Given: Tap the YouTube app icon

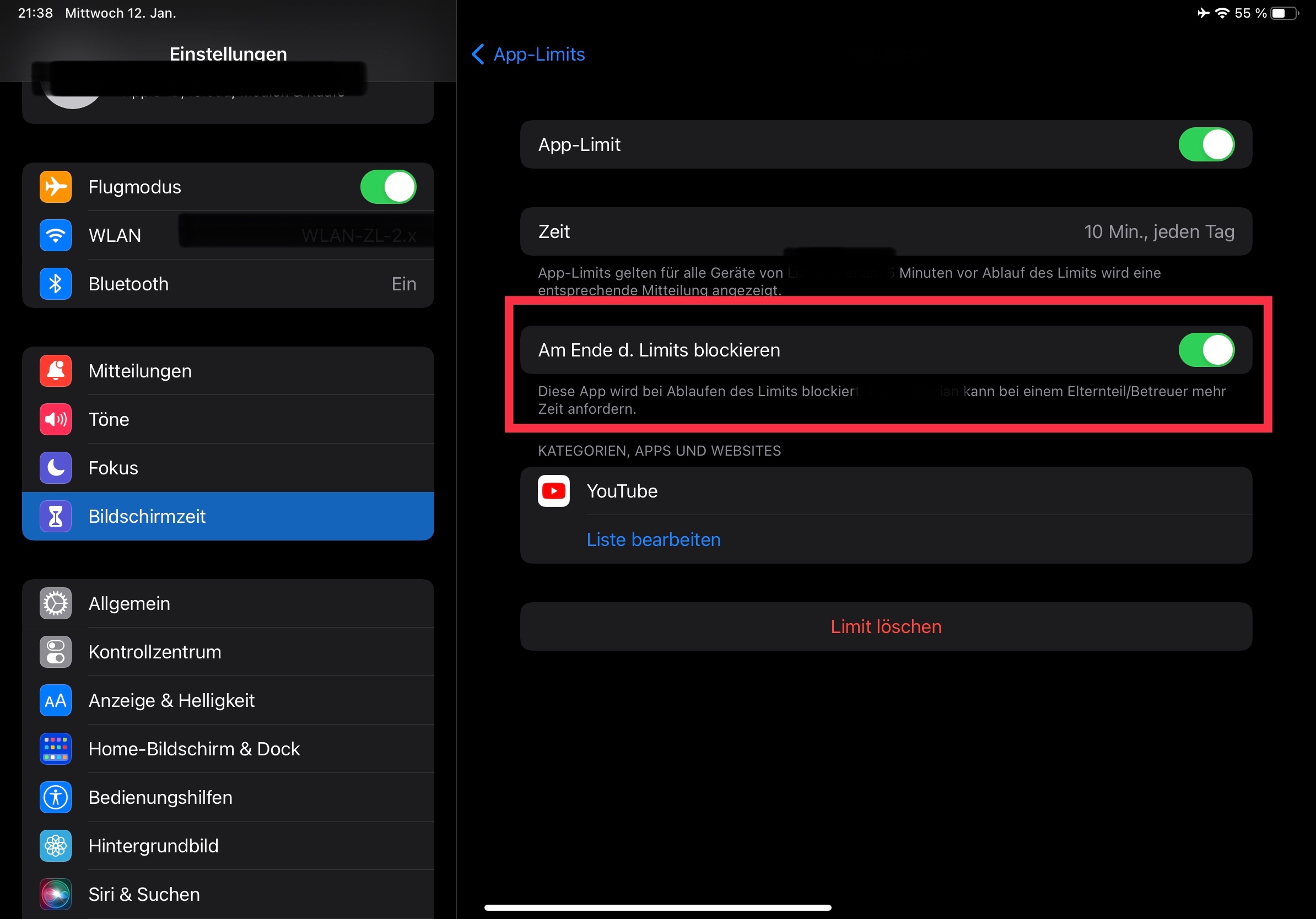Looking at the screenshot, I should 553,491.
